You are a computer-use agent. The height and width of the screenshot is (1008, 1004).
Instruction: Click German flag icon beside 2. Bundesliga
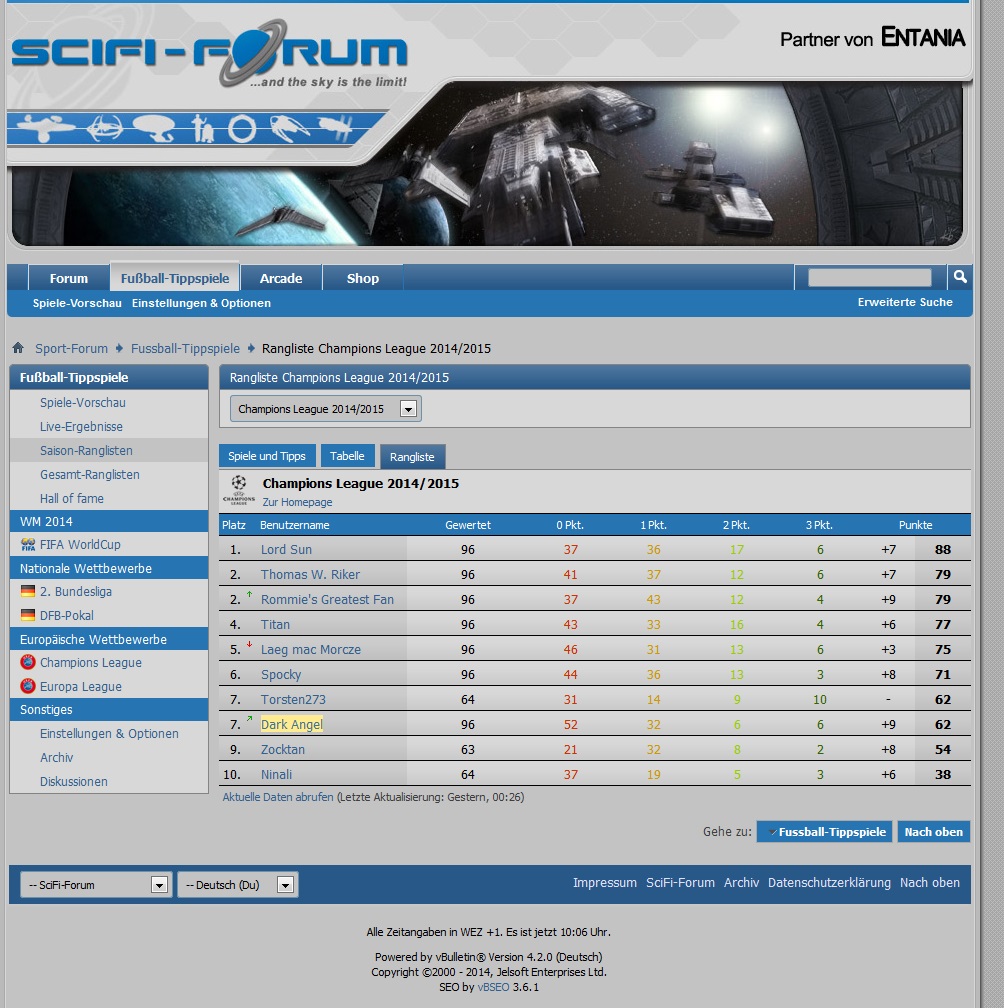(x=28, y=592)
